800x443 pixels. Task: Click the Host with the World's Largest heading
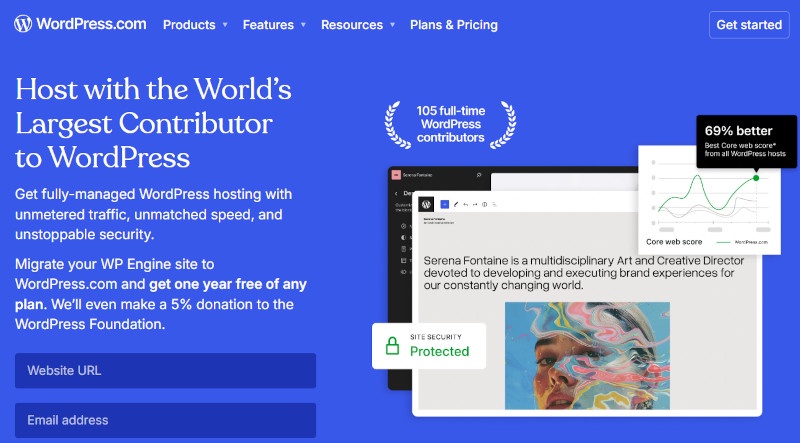[153, 123]
